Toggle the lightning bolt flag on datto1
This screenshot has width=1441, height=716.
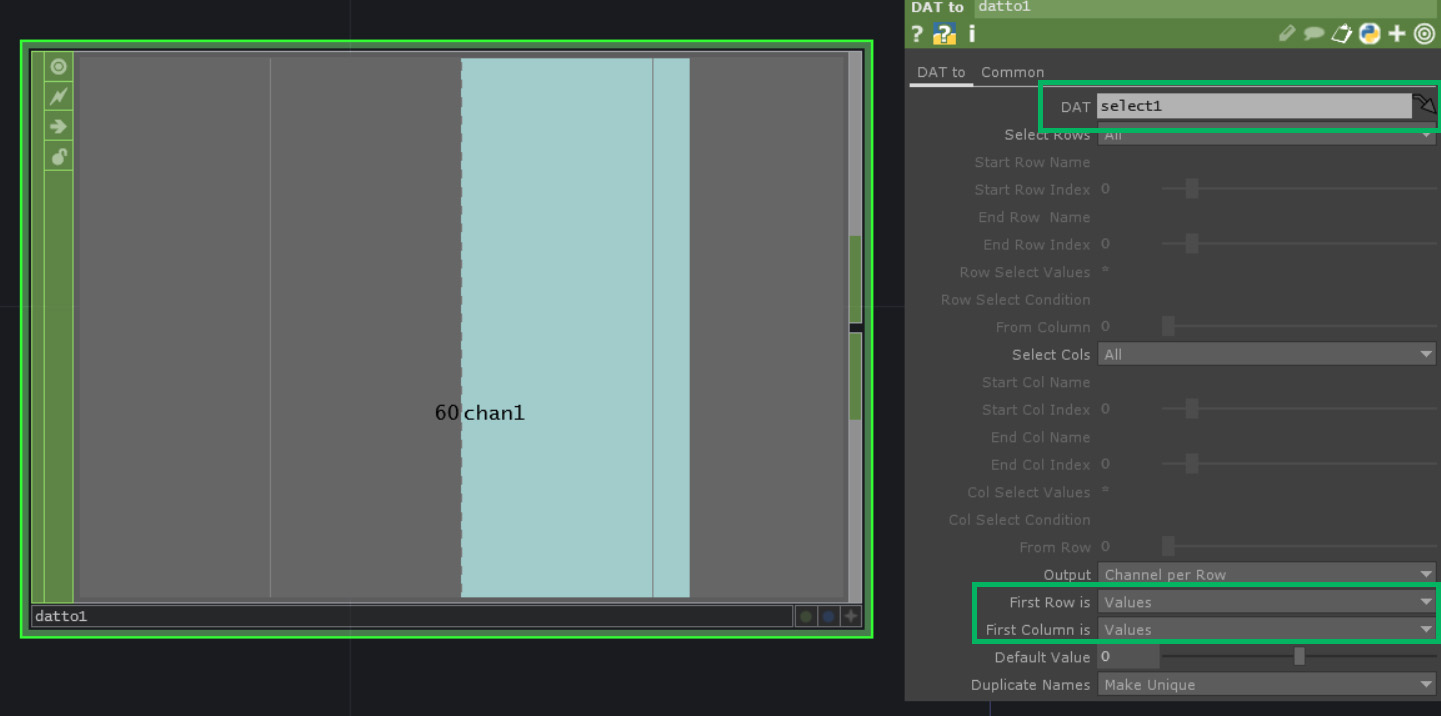coord(58,97)
